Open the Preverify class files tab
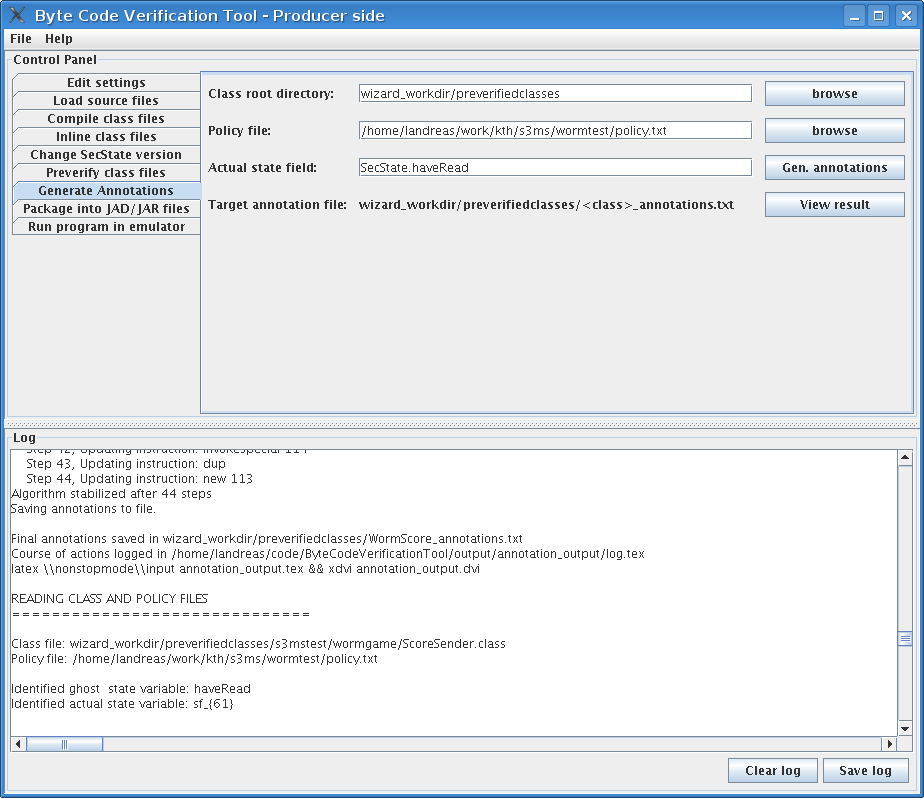 pyautogui.click(x=106, y=173)
